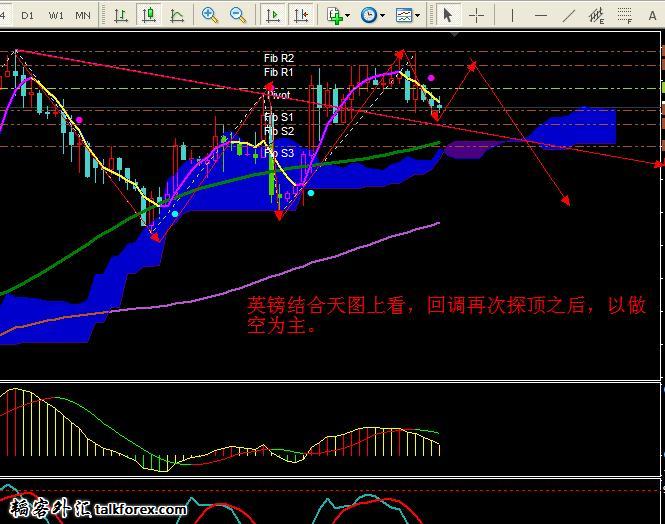Choose the equidistant channel tool
665x524 pixels.
click(597, 15)
